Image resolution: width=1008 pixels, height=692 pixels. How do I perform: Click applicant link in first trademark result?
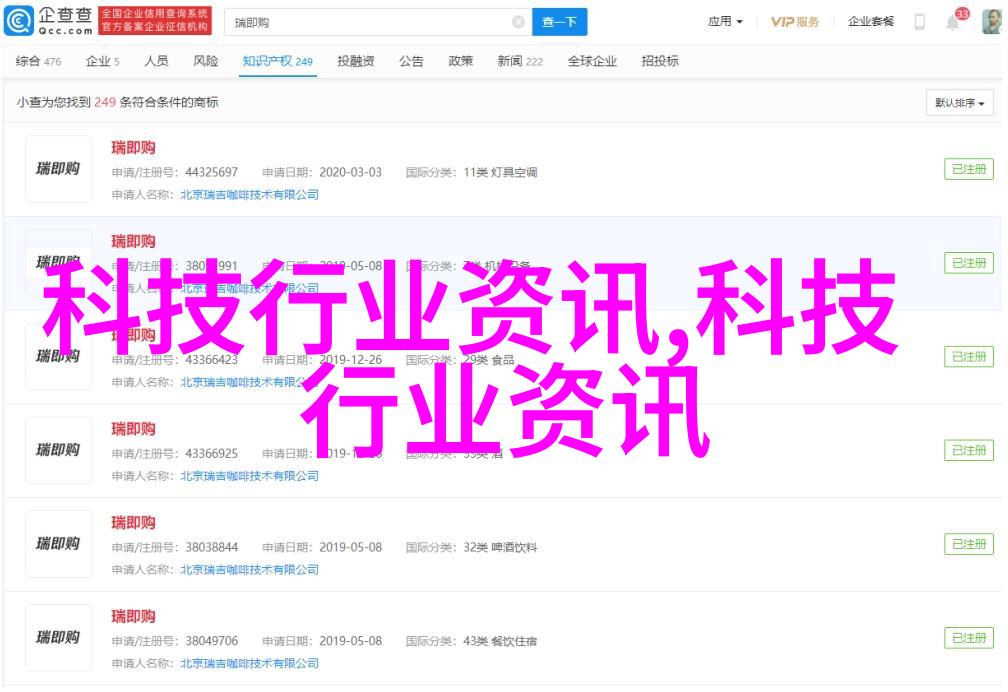249,195
